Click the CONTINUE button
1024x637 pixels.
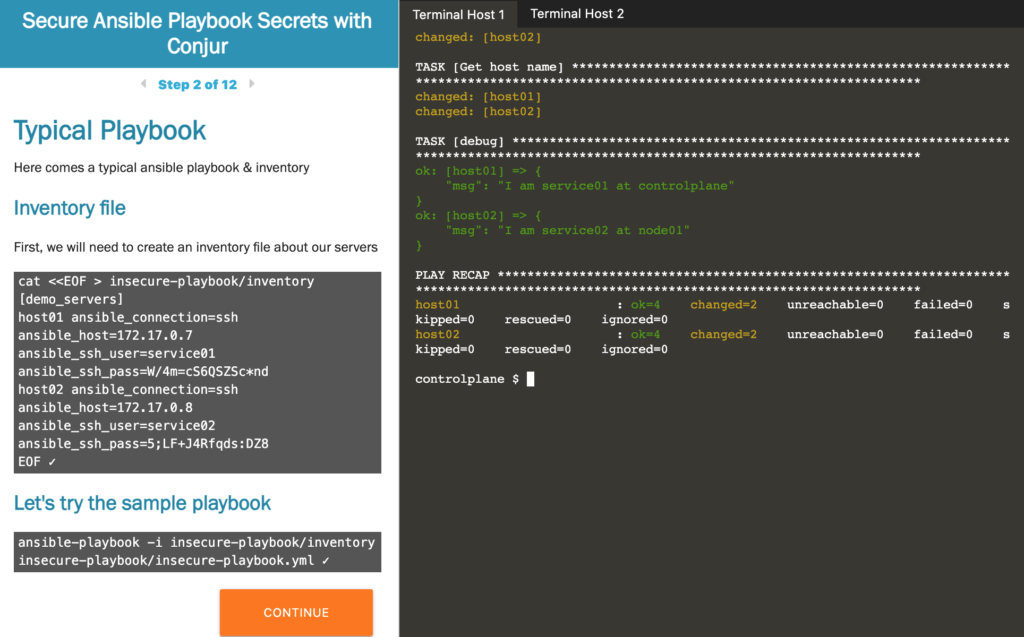[296, 612]
